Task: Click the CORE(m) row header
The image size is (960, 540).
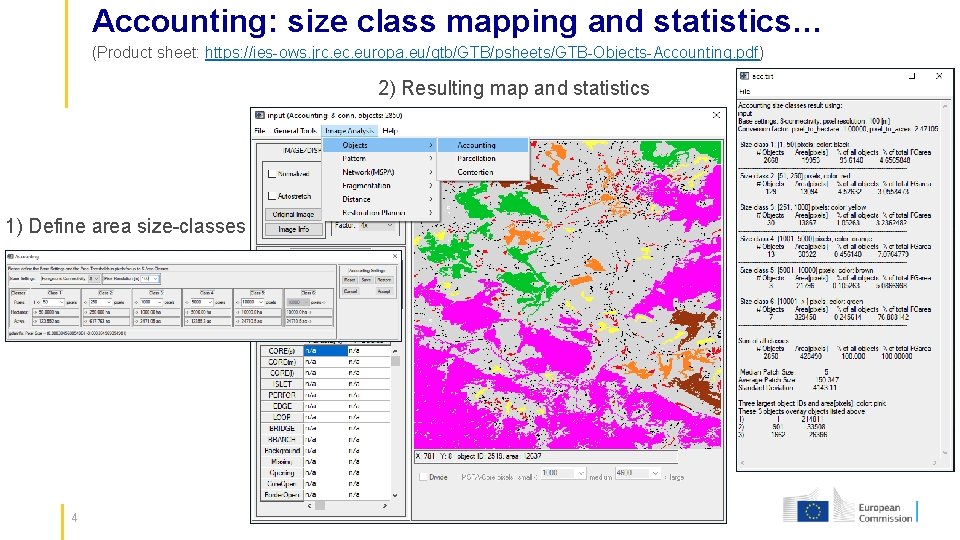Action: point(282,362)
